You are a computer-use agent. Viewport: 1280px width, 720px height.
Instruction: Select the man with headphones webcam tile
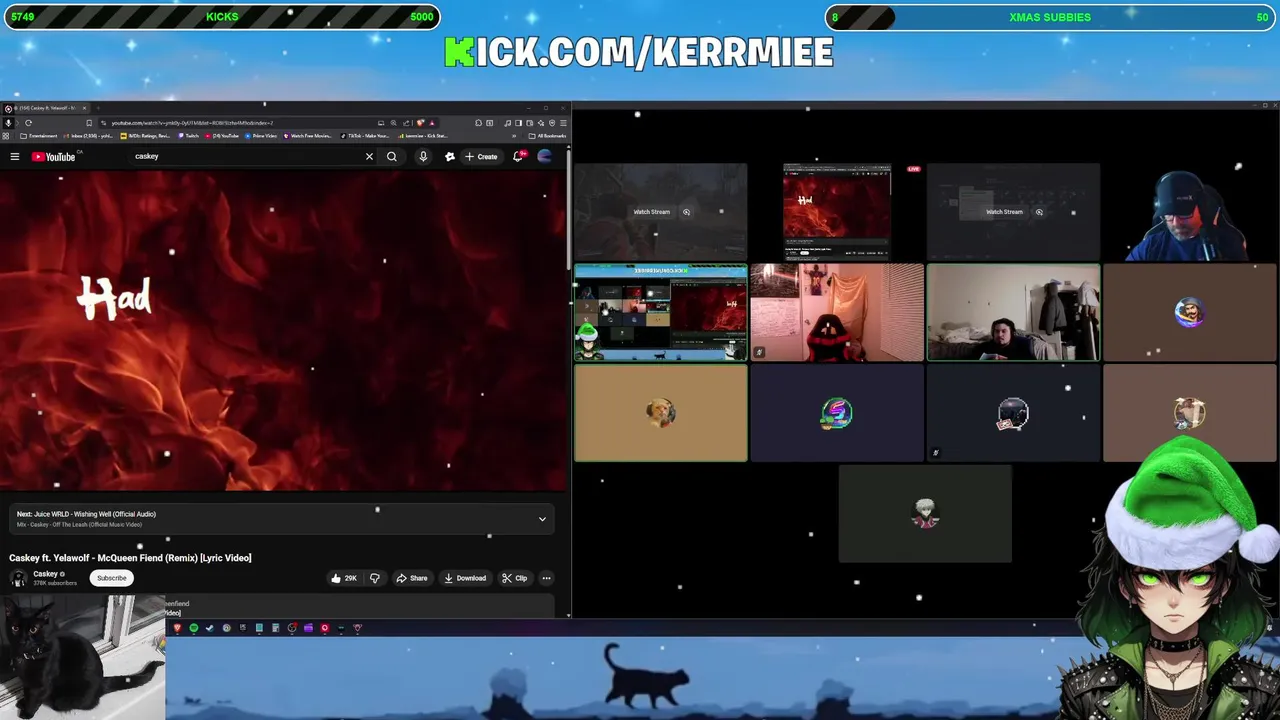(x=1013, y=312)
